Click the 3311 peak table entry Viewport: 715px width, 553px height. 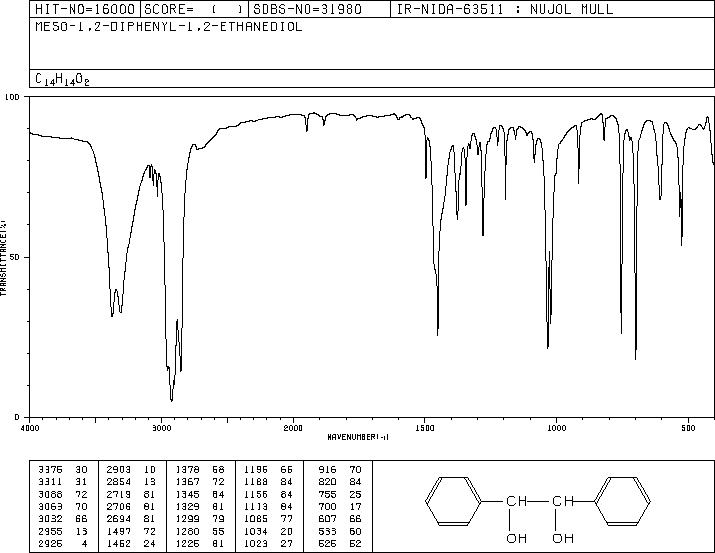[64, 482]
